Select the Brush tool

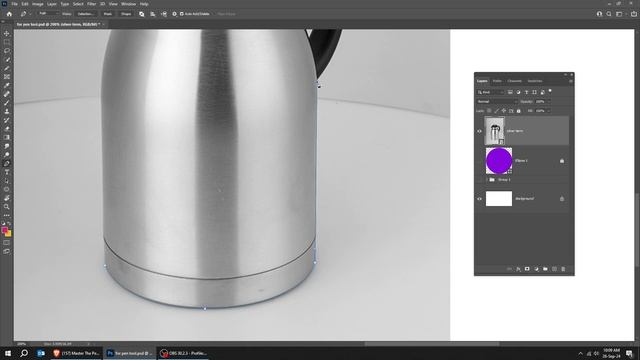pos(7,103)
